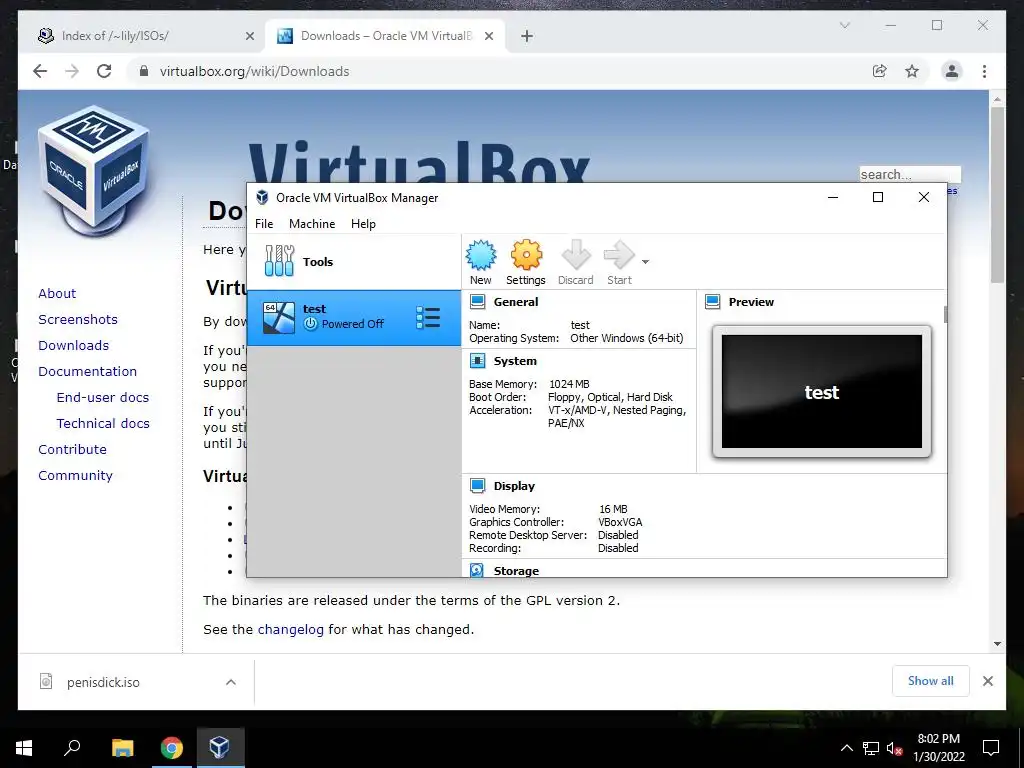Close the Chrome downloads bar
This screenshot has height=768, width=1024.
[x=987, y=681]
